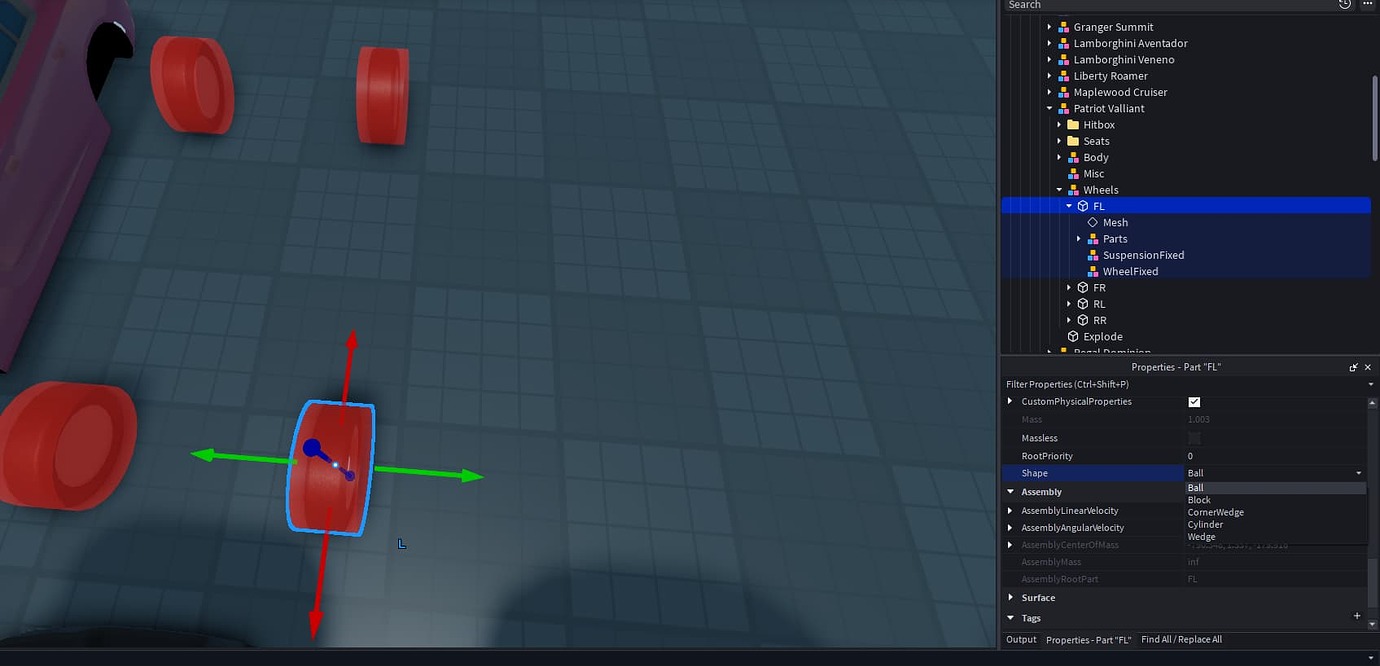Open the Shape dropdown arrow

click(x=1359, y=473)
